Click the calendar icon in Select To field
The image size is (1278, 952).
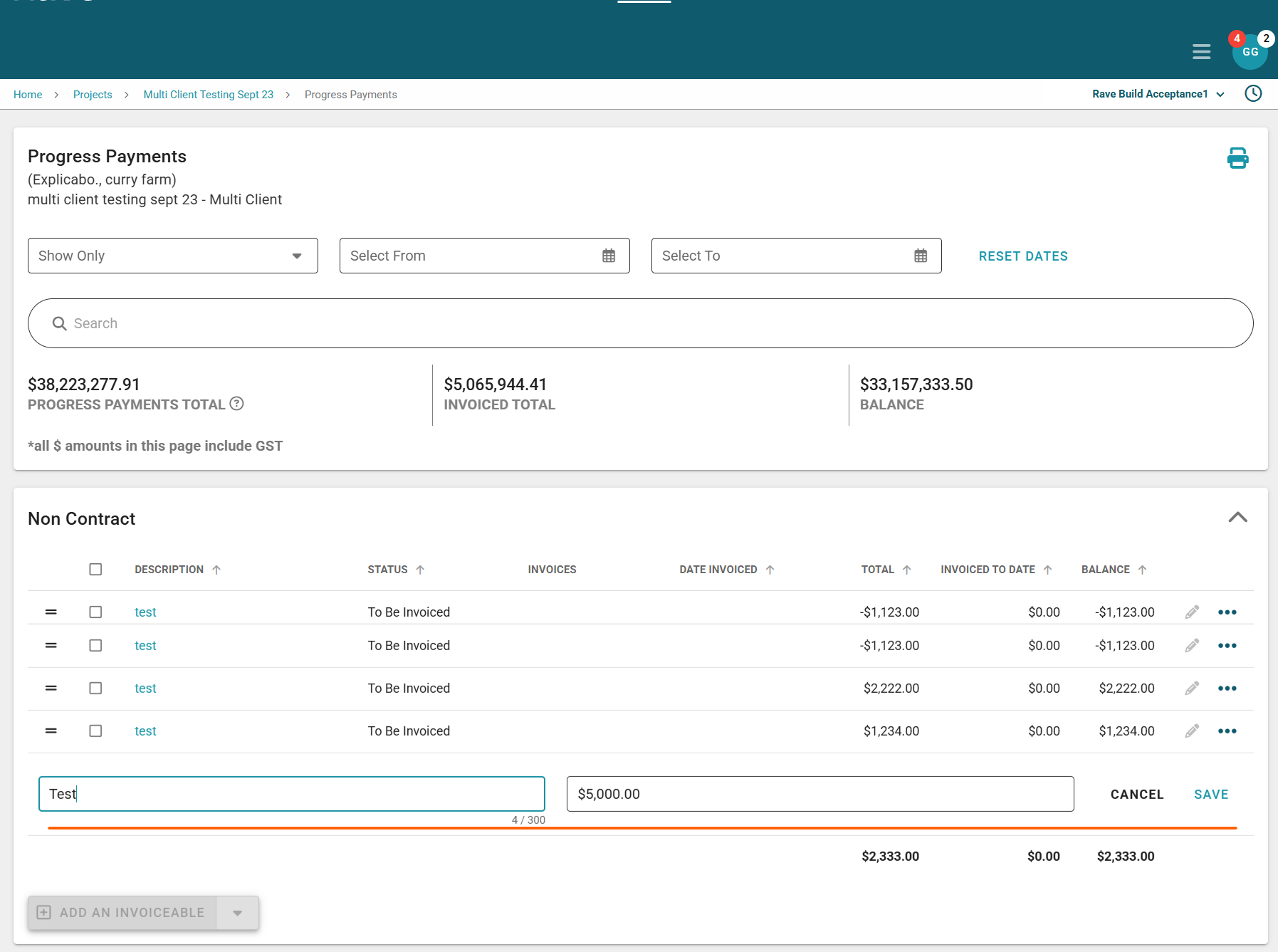tap(921, 256)
